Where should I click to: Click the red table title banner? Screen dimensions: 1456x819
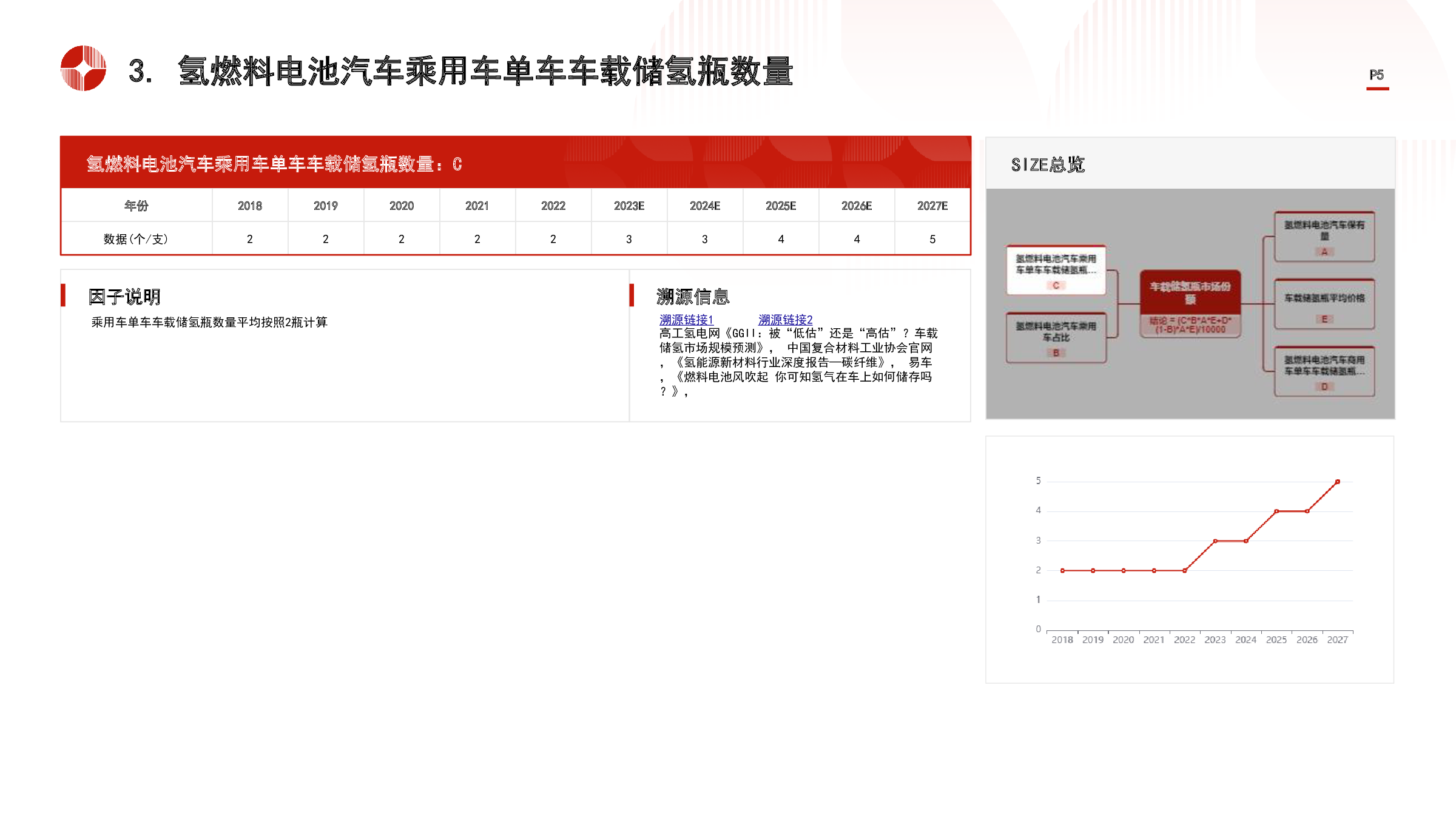(516, 163)
